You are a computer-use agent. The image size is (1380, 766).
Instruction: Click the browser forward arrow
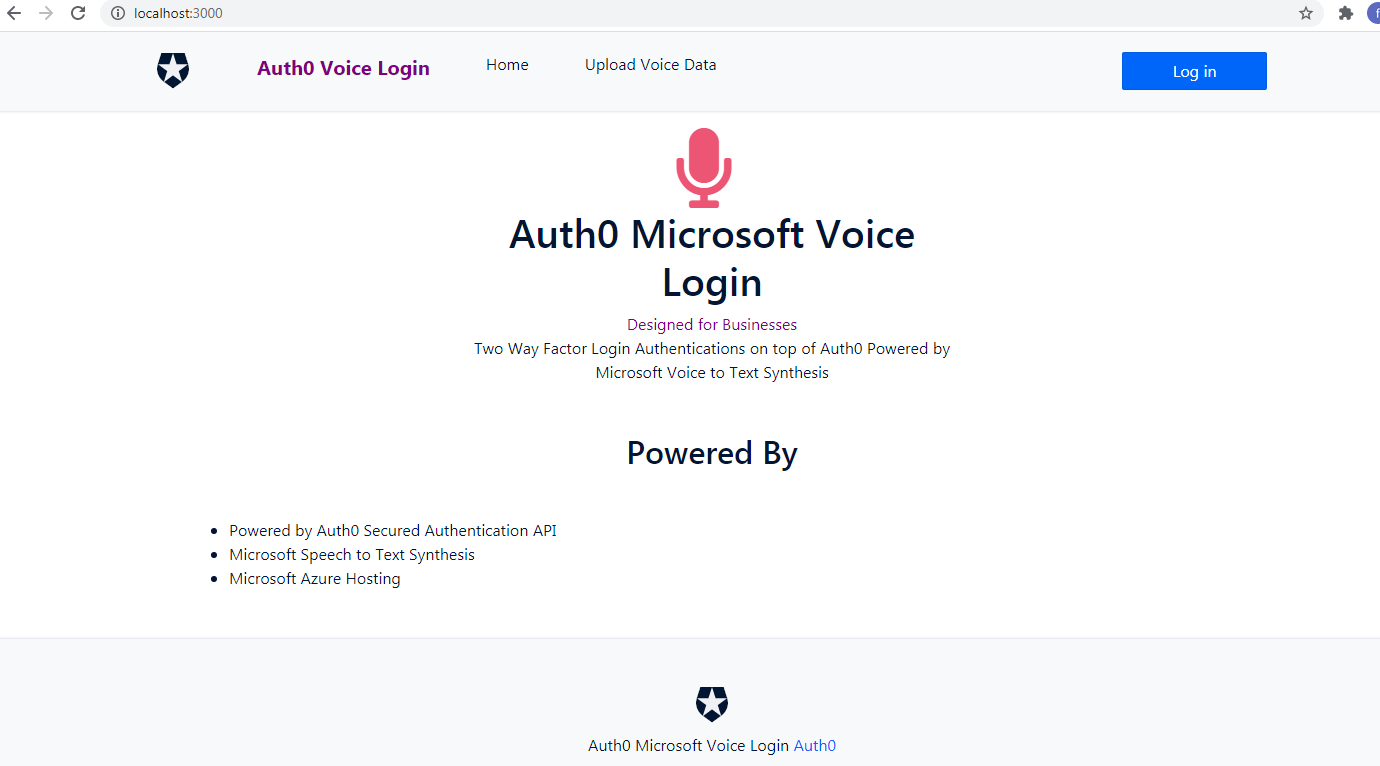[x=46, y=13]
